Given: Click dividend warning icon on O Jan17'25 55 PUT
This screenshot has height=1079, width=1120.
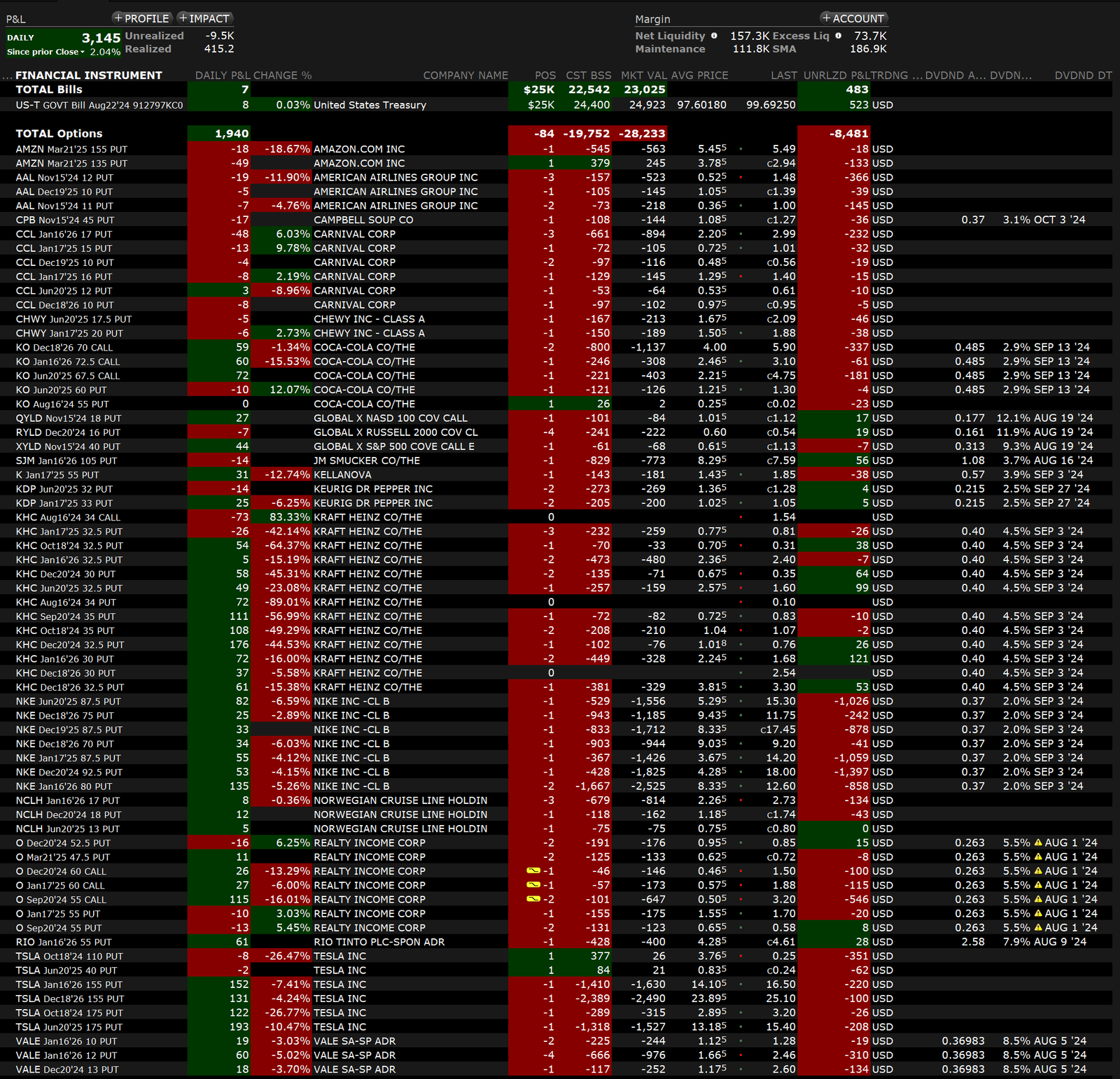Looking at the screenshot, I should coord(1038,914).
